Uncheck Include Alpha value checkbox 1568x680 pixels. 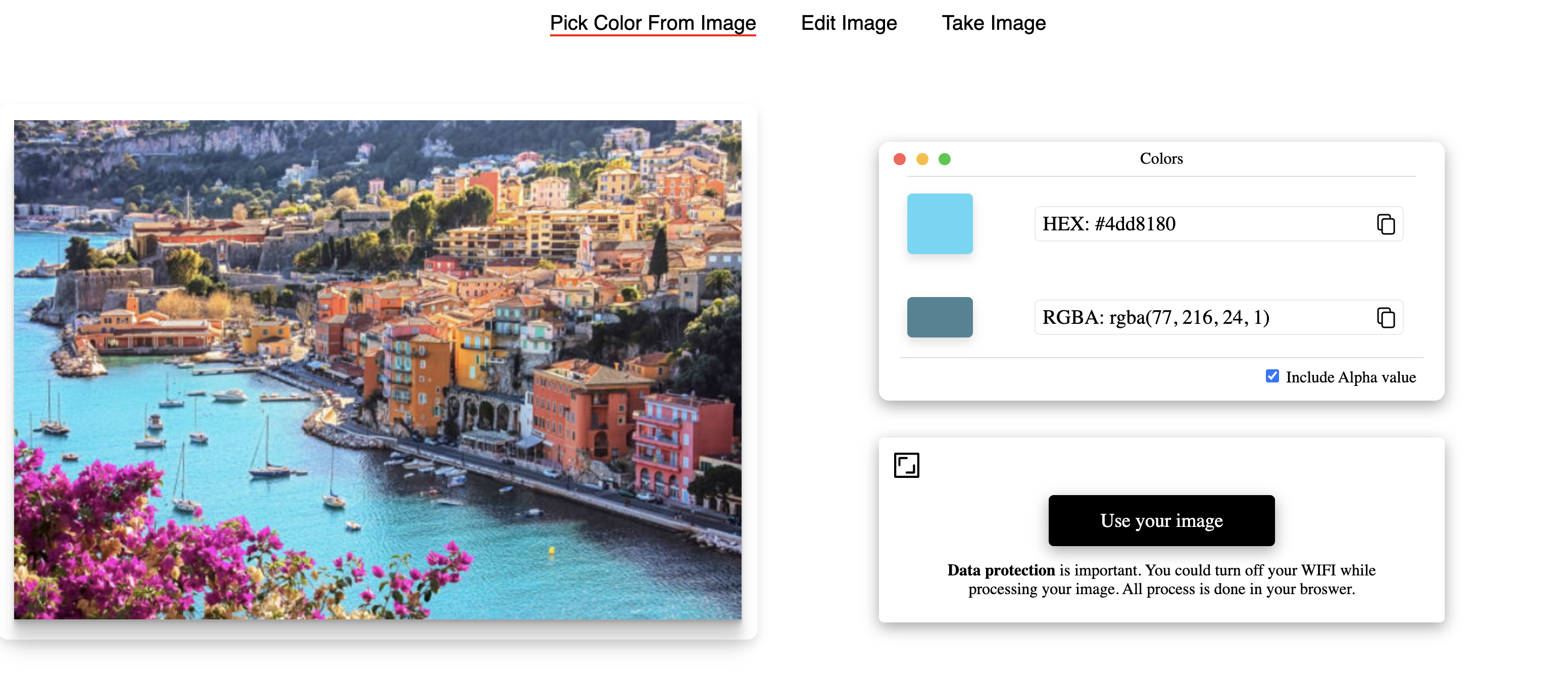(x=1271, y=376)
